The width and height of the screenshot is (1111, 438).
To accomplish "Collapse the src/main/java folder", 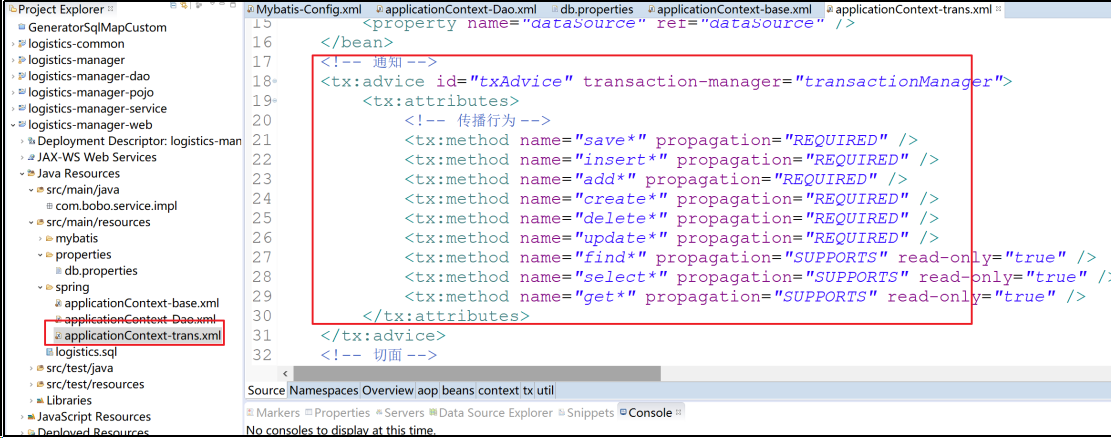I will (31, 190).
